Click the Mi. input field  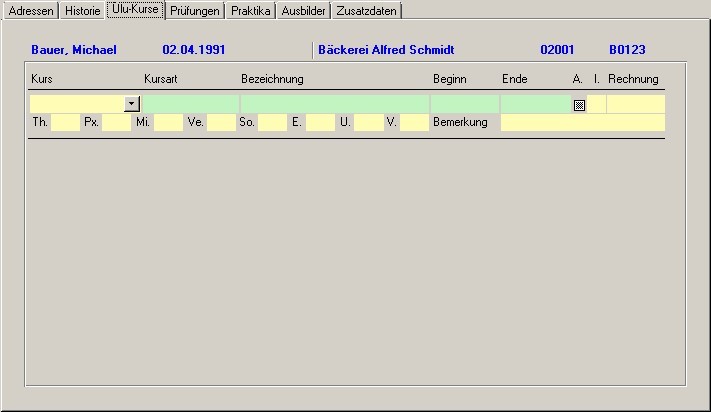click(168, 122)
